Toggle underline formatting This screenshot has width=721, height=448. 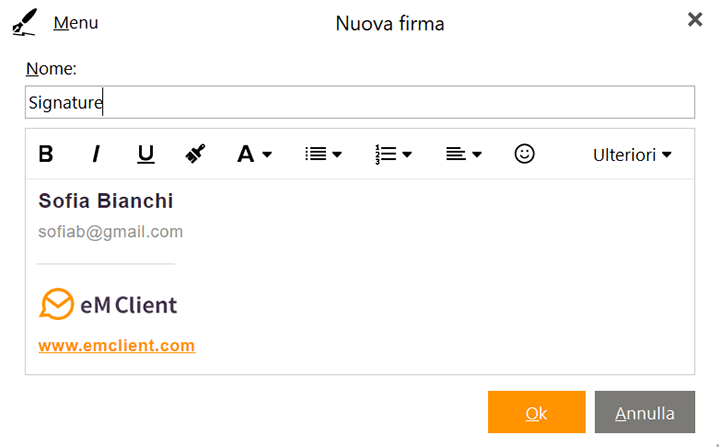(x=146, y=154)
